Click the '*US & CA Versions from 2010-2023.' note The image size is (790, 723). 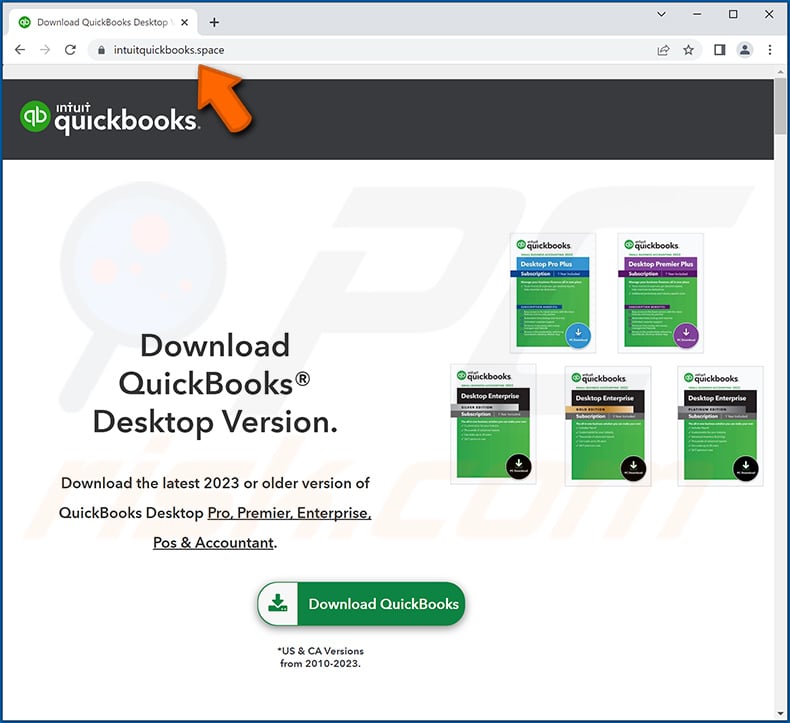pos(320,657)
